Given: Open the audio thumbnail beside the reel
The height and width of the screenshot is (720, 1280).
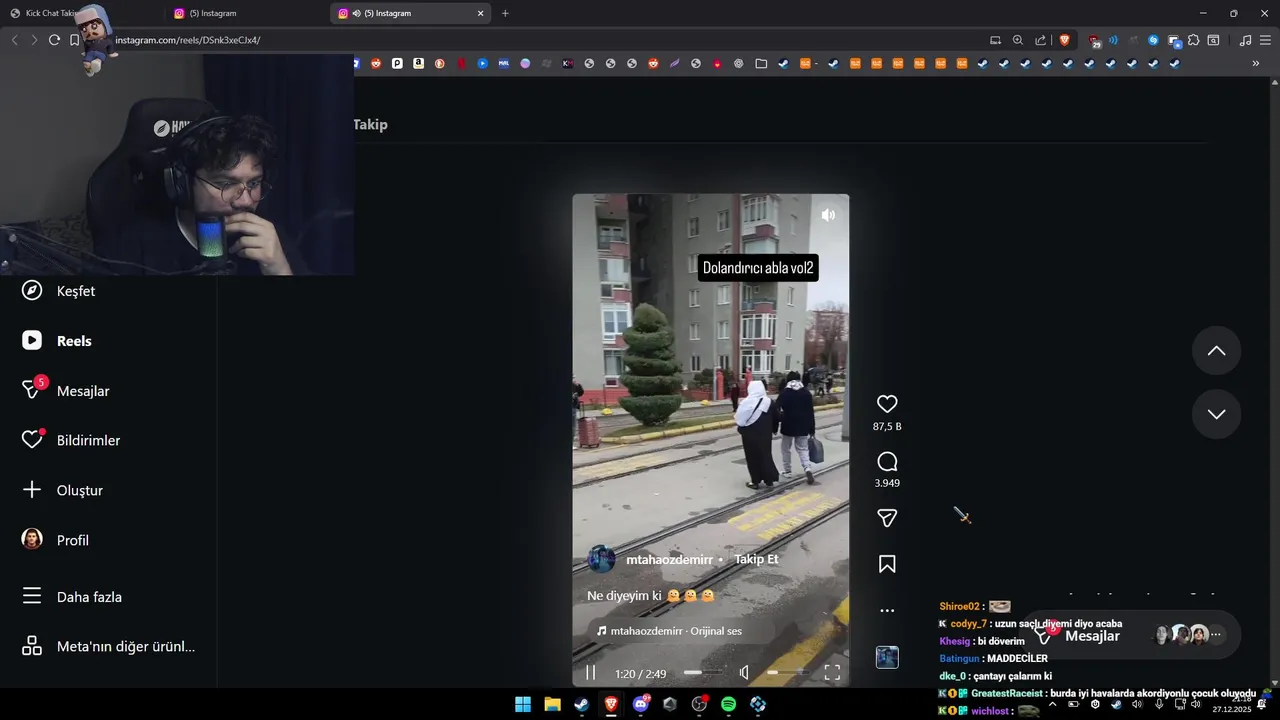Looking at the screenshot, I should (x=887, y=657).
